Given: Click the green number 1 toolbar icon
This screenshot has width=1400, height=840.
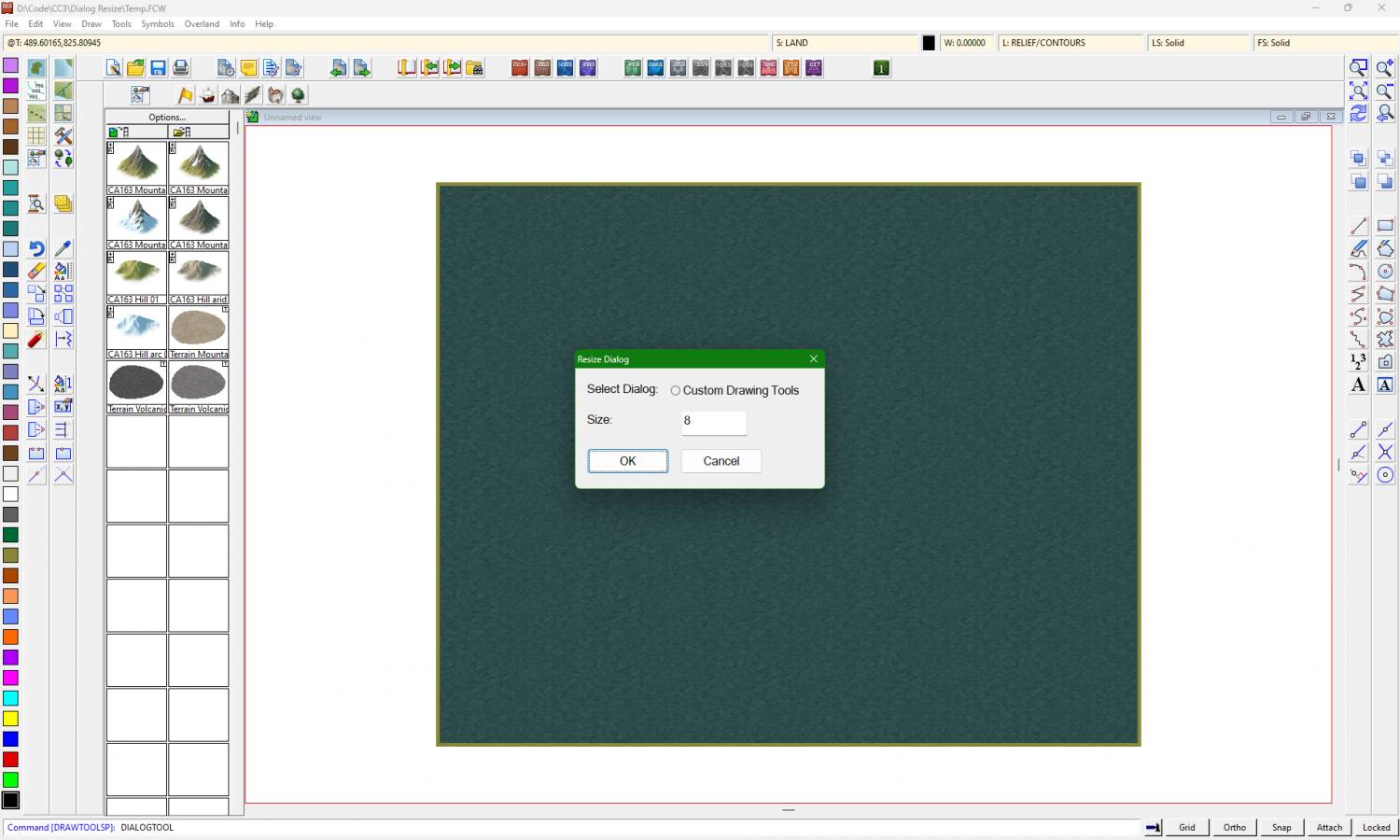Looking at the screenshot, I should pyautogui.click(x=881, y=68).
